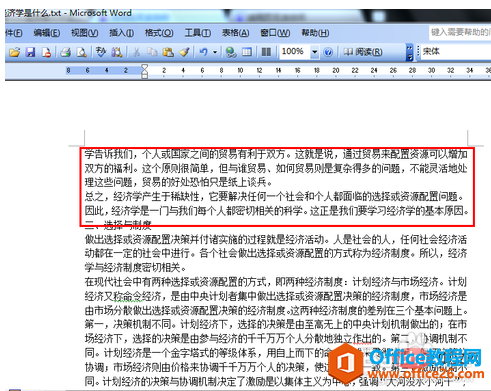
Task: Click the Research binoculars icon
Action: pyautogui.click(x=117, y=52)
